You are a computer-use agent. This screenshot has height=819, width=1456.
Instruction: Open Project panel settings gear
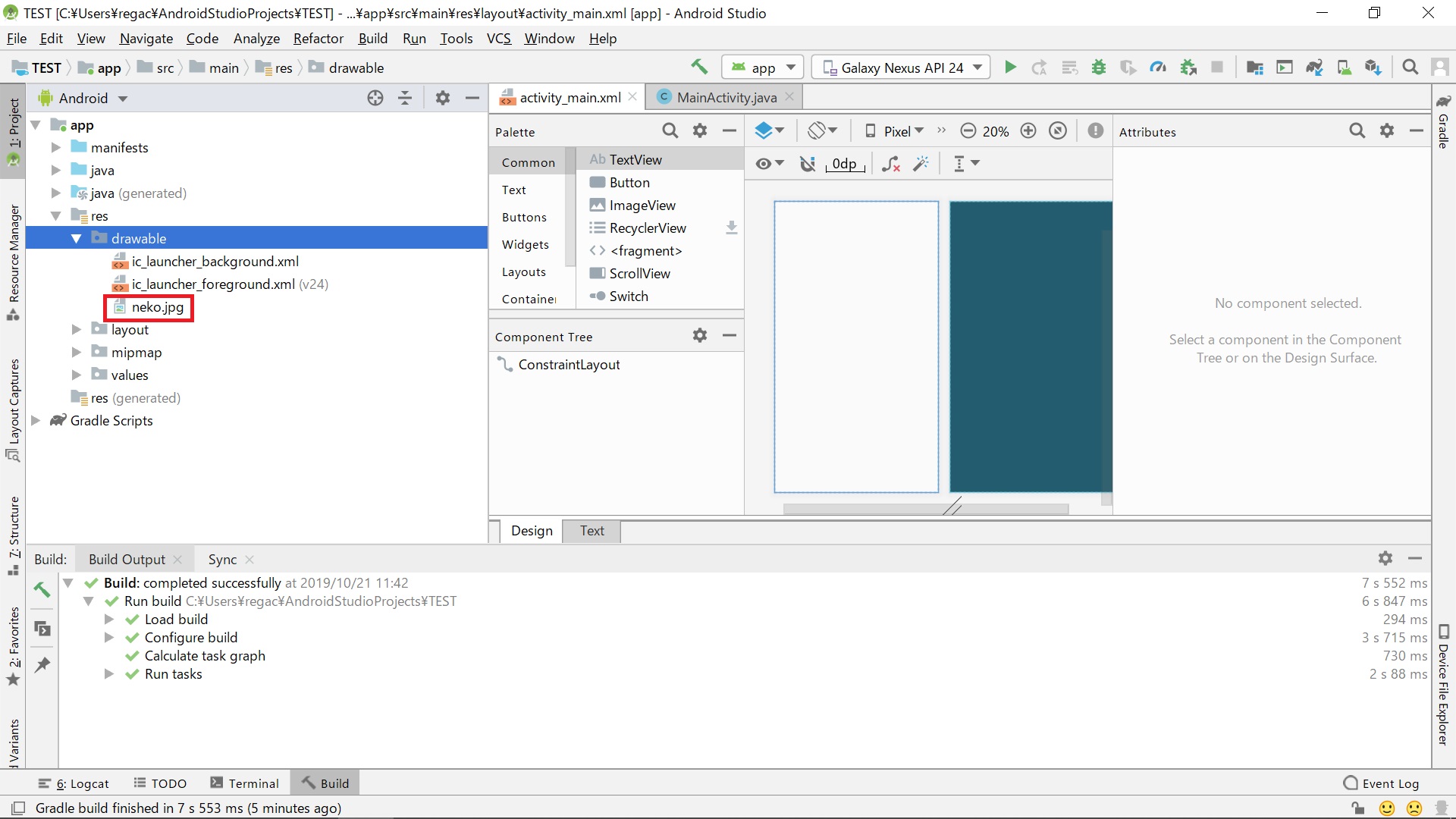(x=443, y=98)
